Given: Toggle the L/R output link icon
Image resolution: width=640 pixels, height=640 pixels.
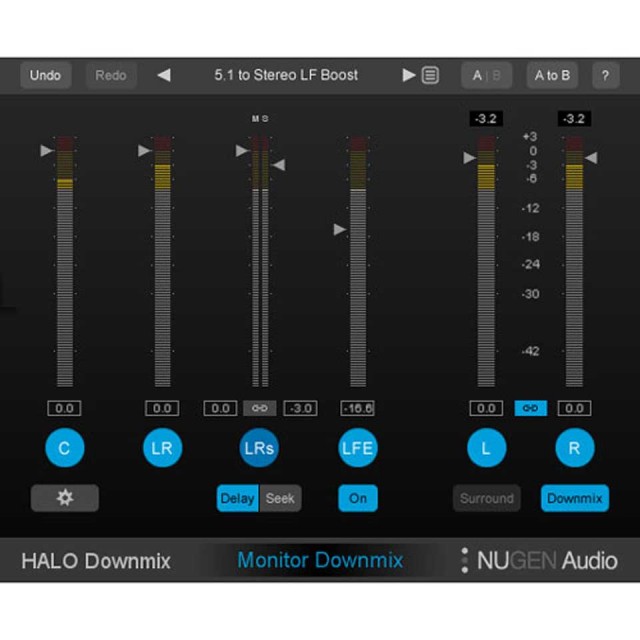Looking at the screenshot, I should [531, 408].
